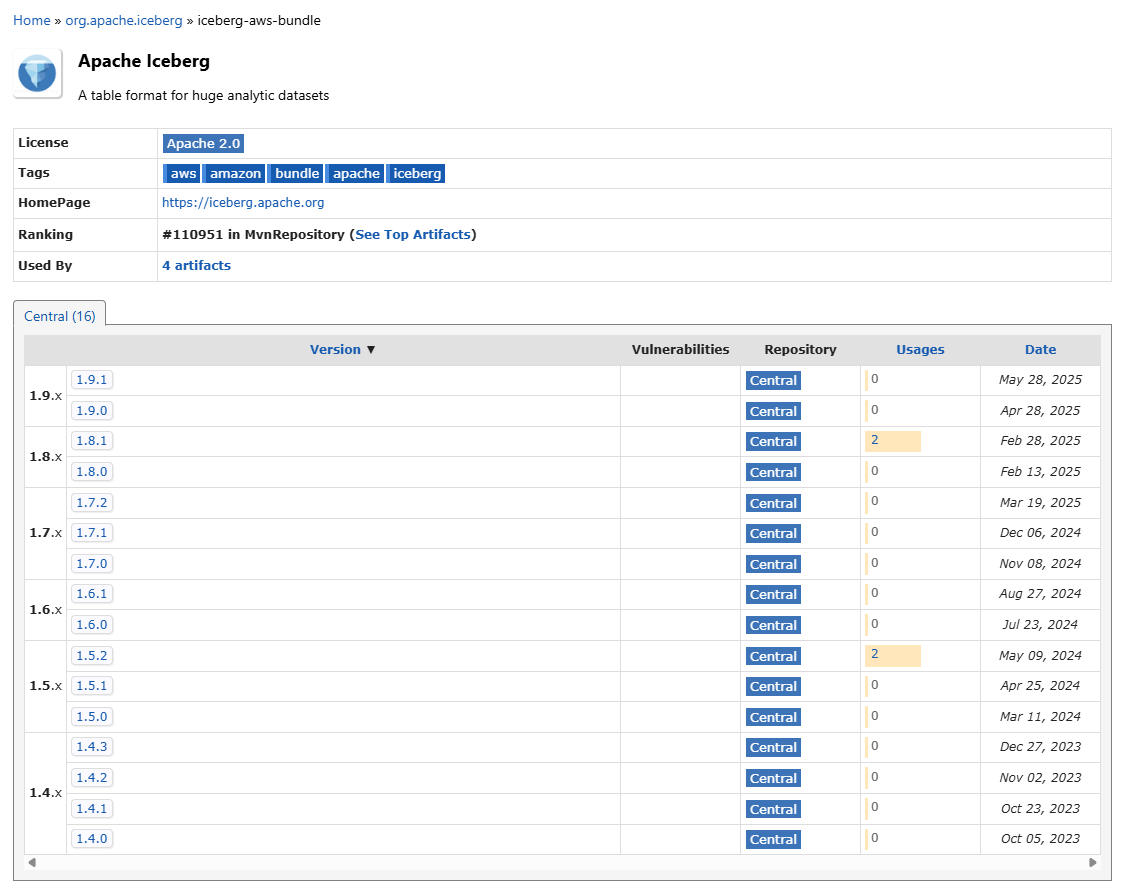The image size is (1125, 893).
Task: Click Central repository badge for 1.7.0
Action: click(773, 564)
